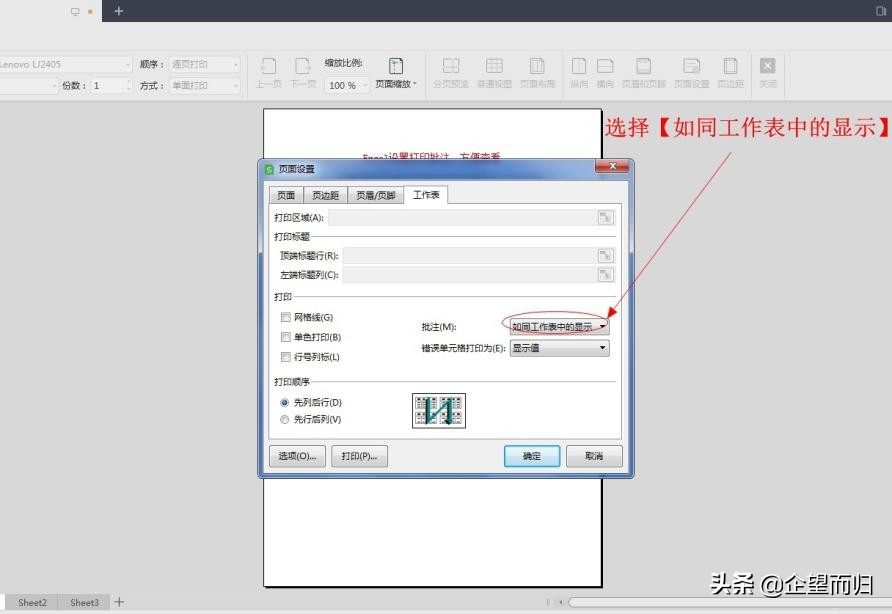Set orientation to 纵向 portrait
The width and height of the screenshot is (892, 614).
pos(579,70)
